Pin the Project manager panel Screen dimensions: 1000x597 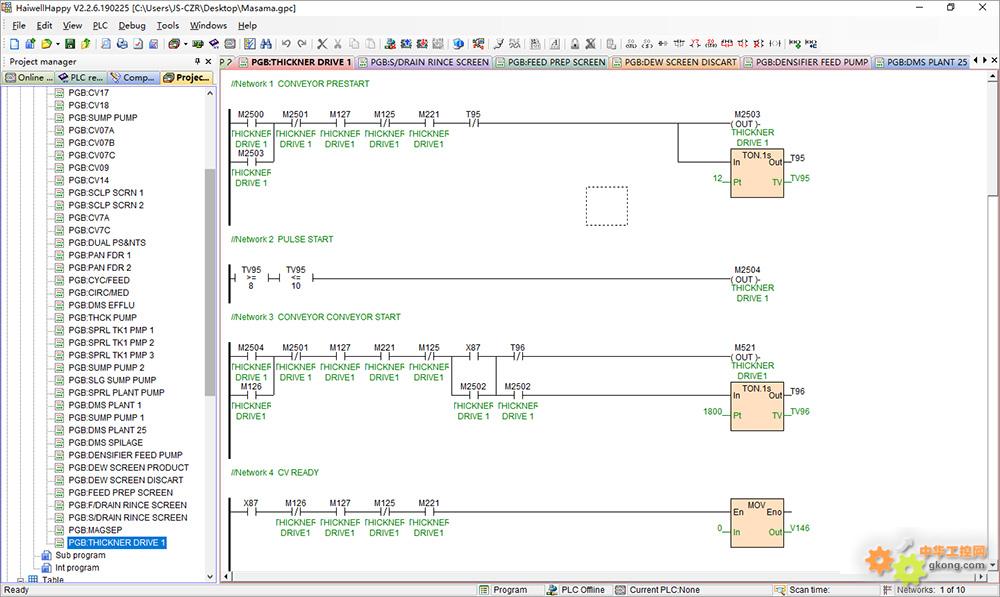(197, 61)
